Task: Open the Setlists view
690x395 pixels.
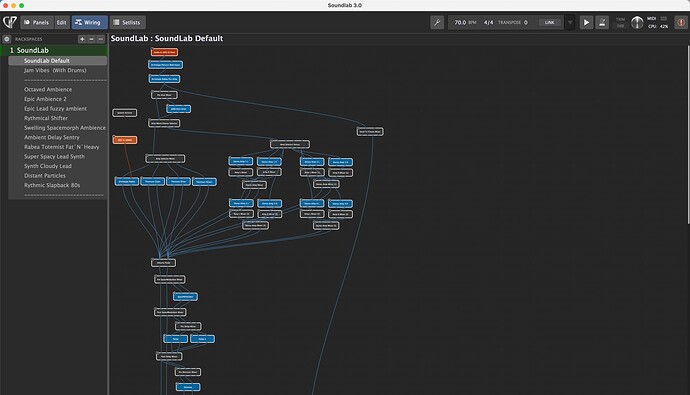Action: coord(128,22)
